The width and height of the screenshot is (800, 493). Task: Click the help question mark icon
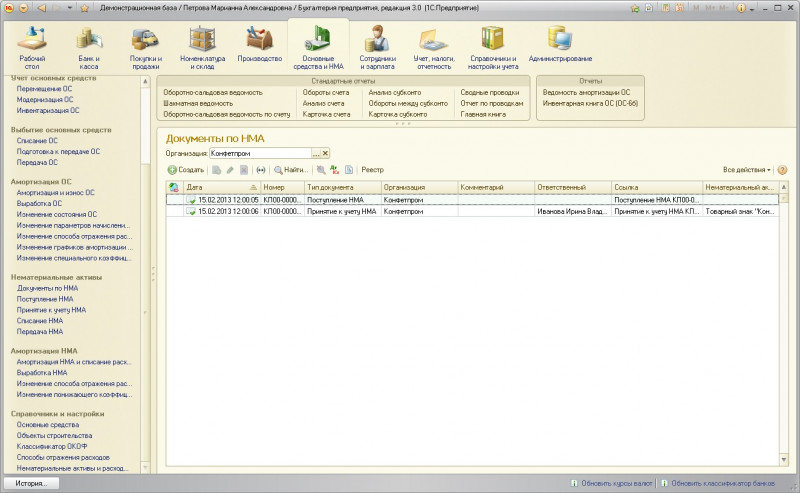click(x=782, y=170)
